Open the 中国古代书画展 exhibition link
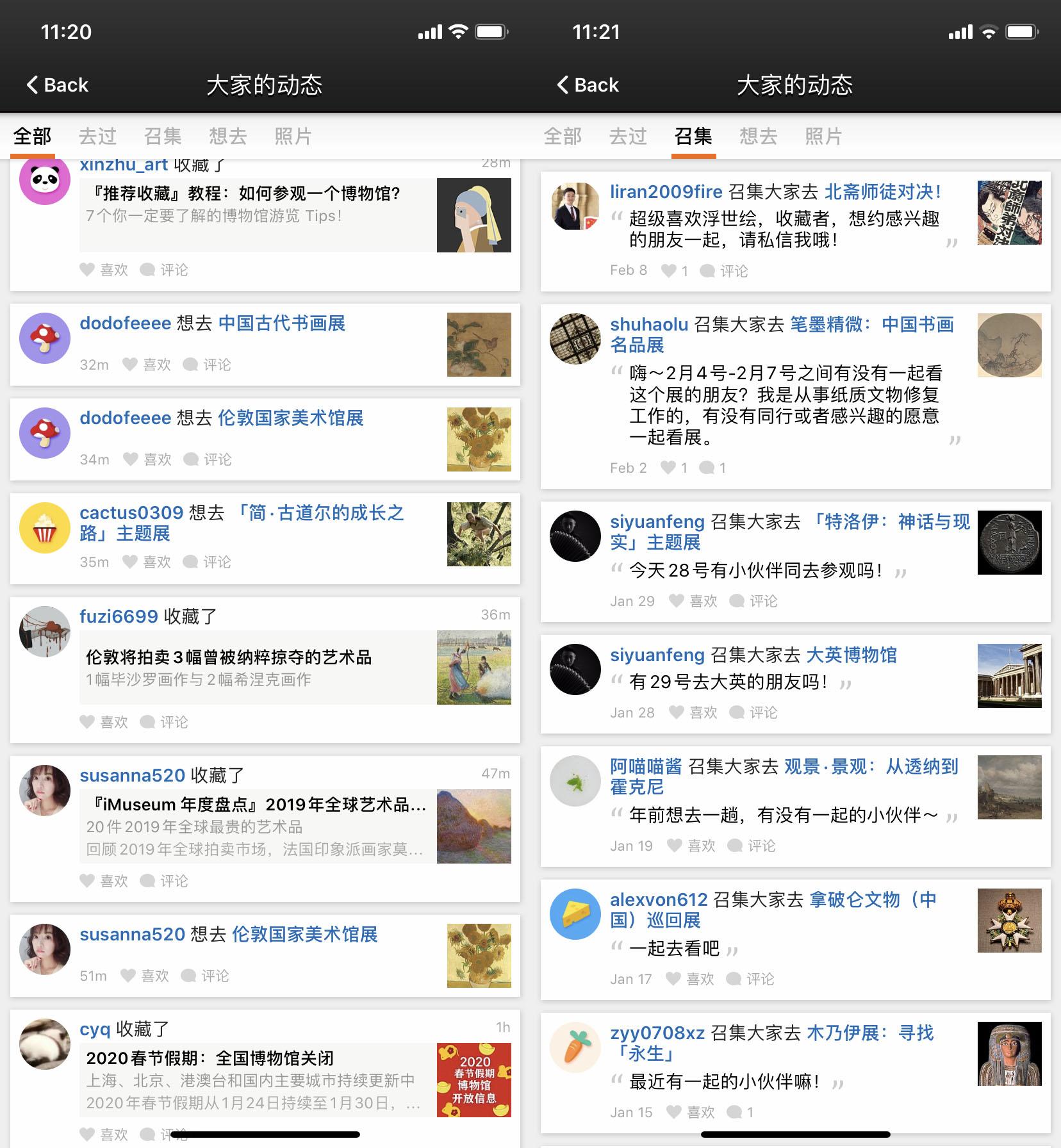1061x1148 pixels. point(282,323)
